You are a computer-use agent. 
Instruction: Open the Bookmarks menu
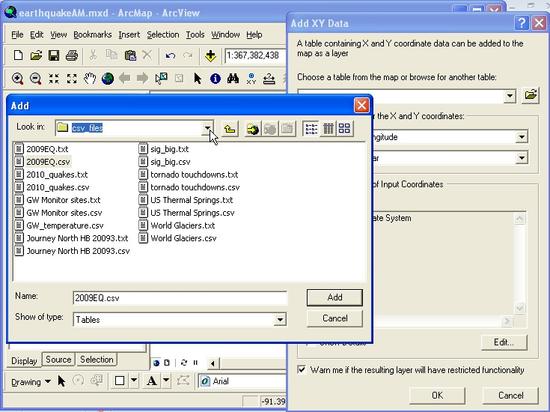coord(93,35)
